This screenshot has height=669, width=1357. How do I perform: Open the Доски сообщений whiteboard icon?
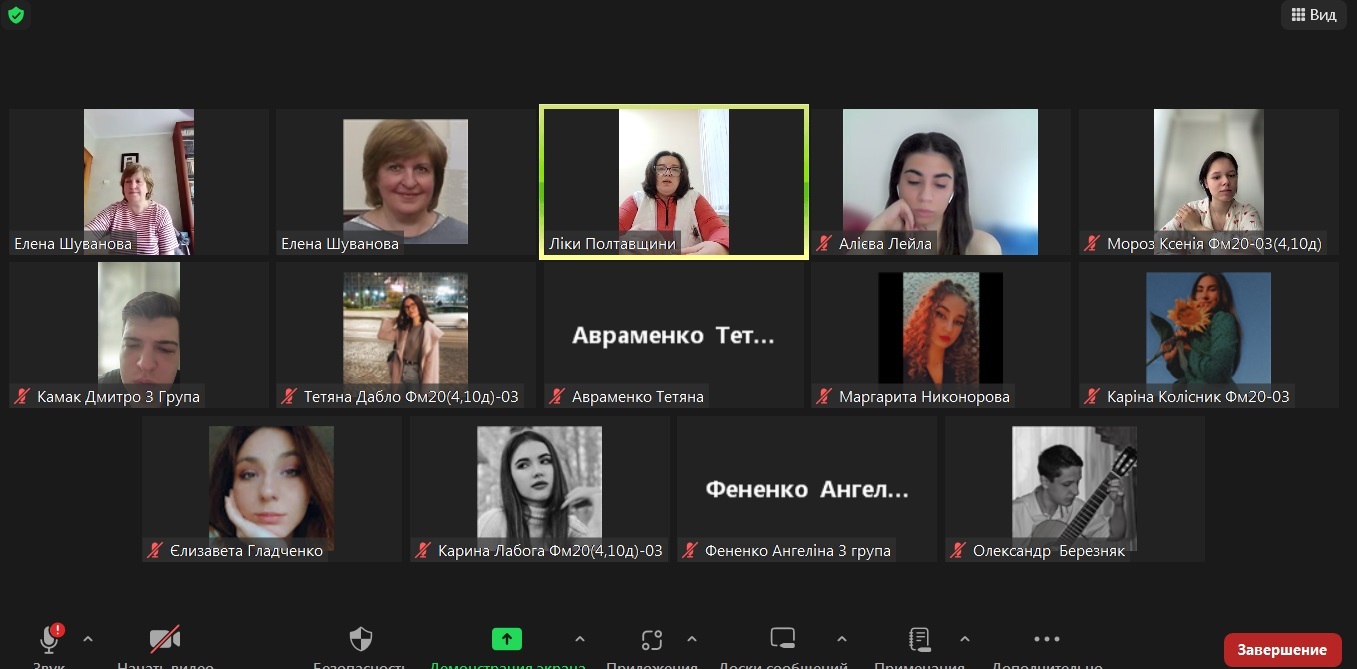[783, 639]
